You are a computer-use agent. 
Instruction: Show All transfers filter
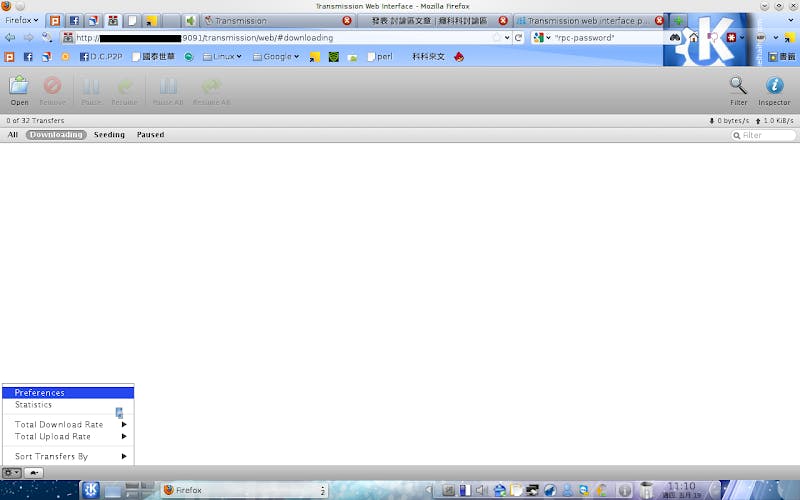click(13, 135)
